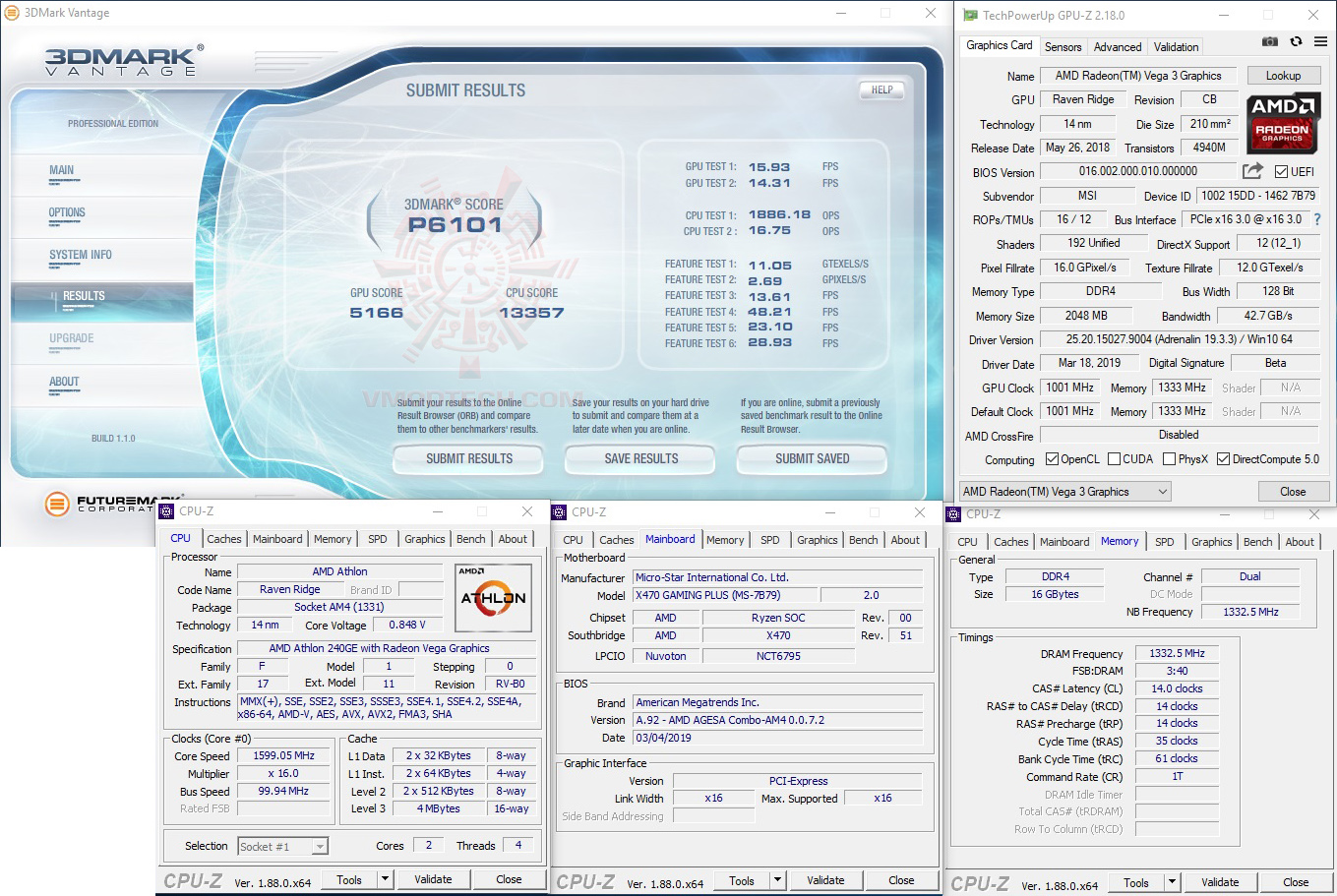Click the GPU-Z BIOS Version field

[1138, 171]
